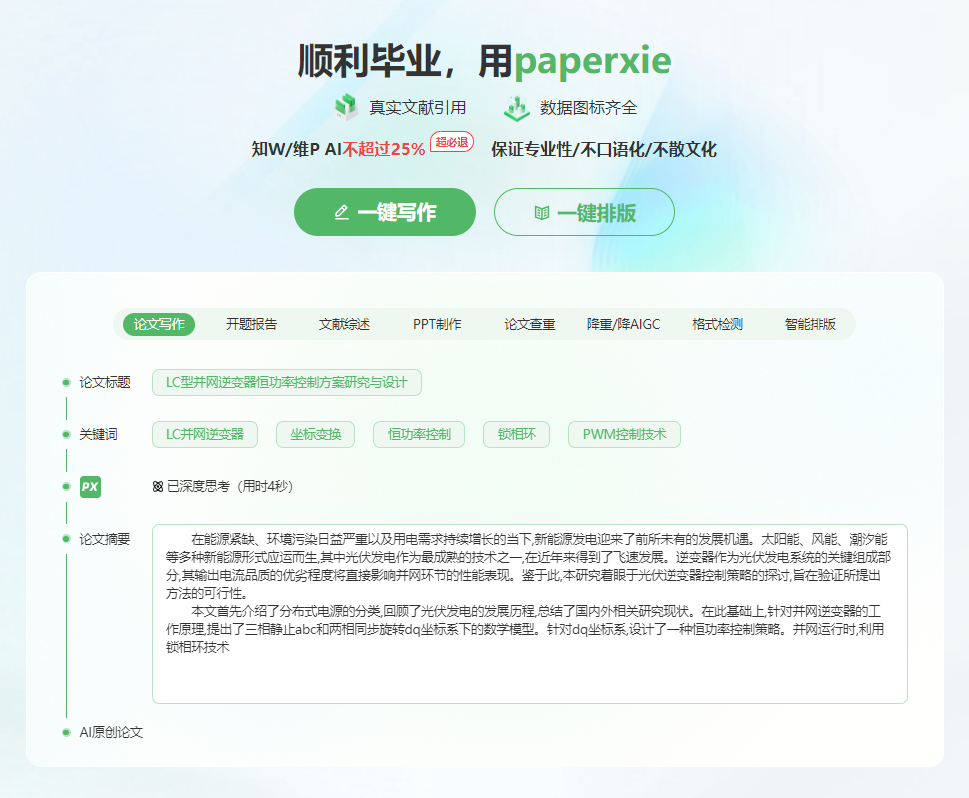Click the green PX logo icon

point(90,486)
